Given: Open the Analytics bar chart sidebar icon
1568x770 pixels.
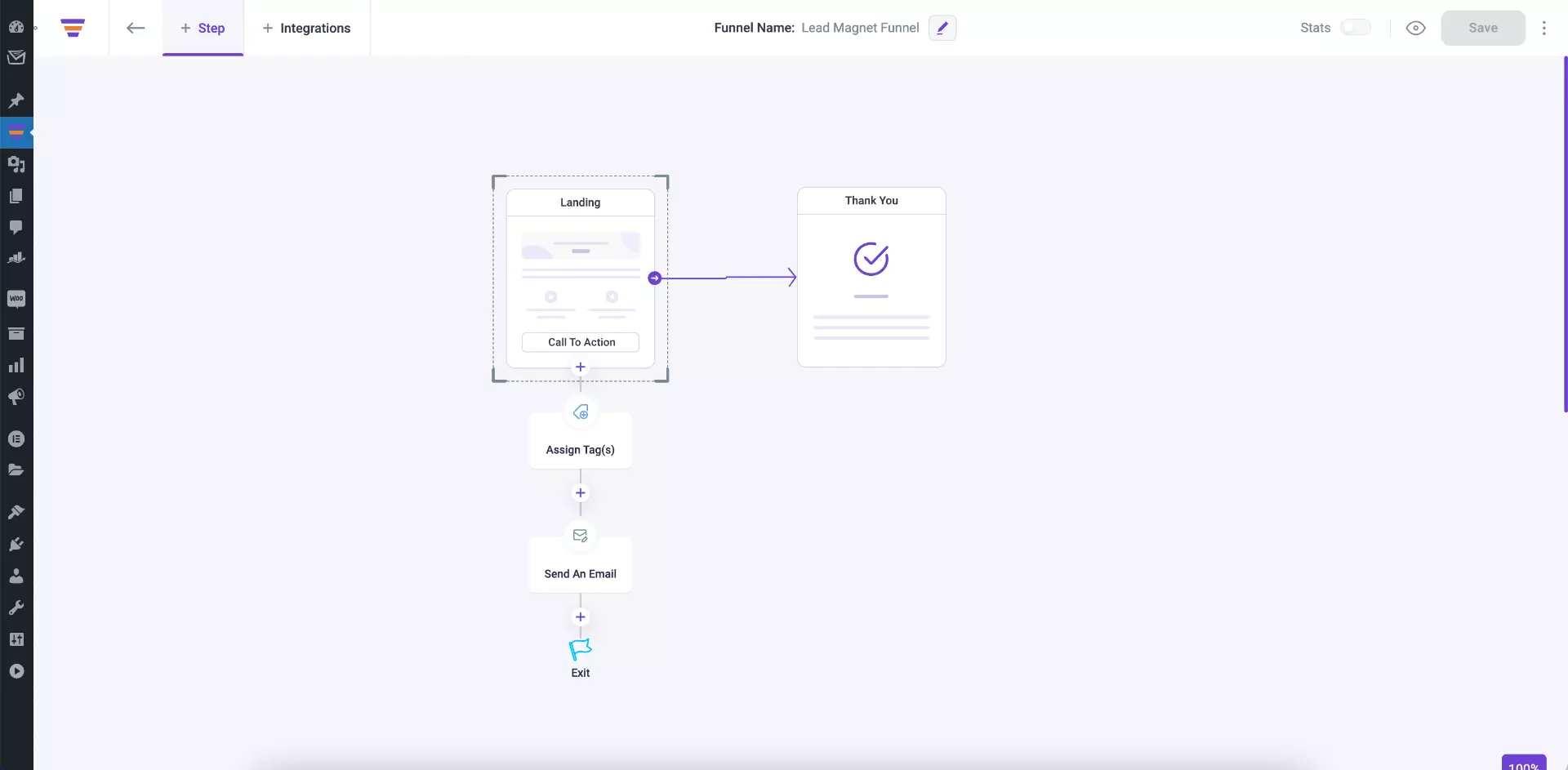Looking at the screenshot, I should (x=16, y=365).
